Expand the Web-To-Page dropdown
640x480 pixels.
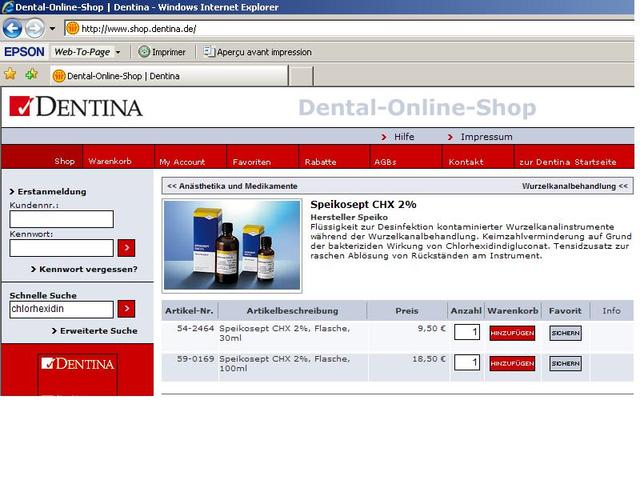[117, 52]
